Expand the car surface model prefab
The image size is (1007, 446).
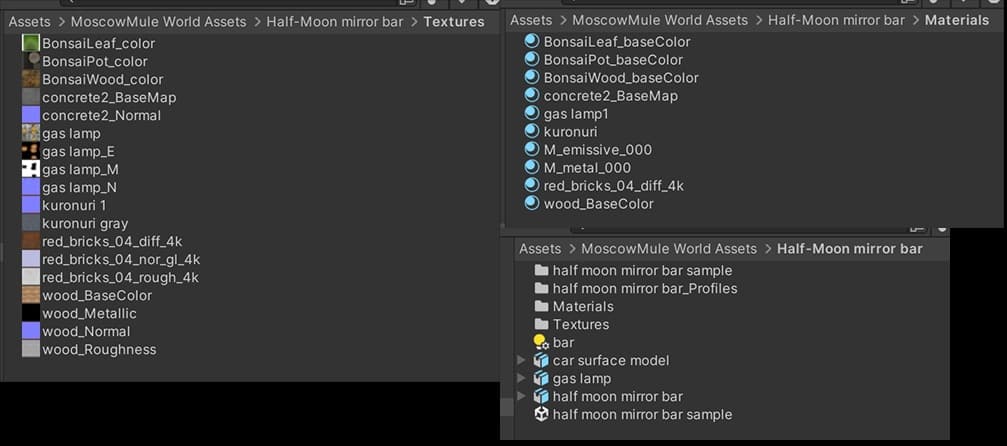[521, 360]
